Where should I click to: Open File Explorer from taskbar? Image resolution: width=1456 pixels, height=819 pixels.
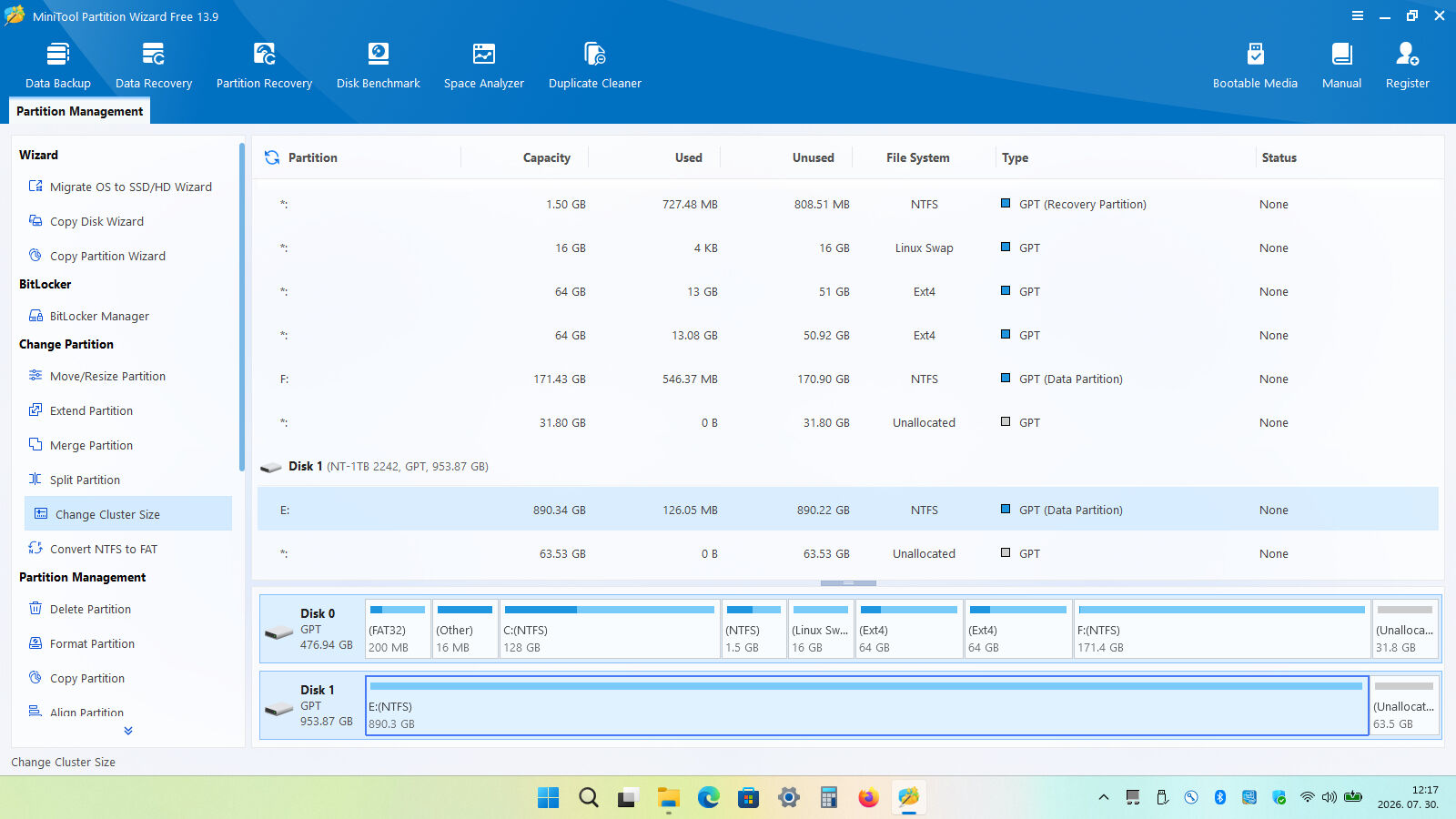[669, 797]
